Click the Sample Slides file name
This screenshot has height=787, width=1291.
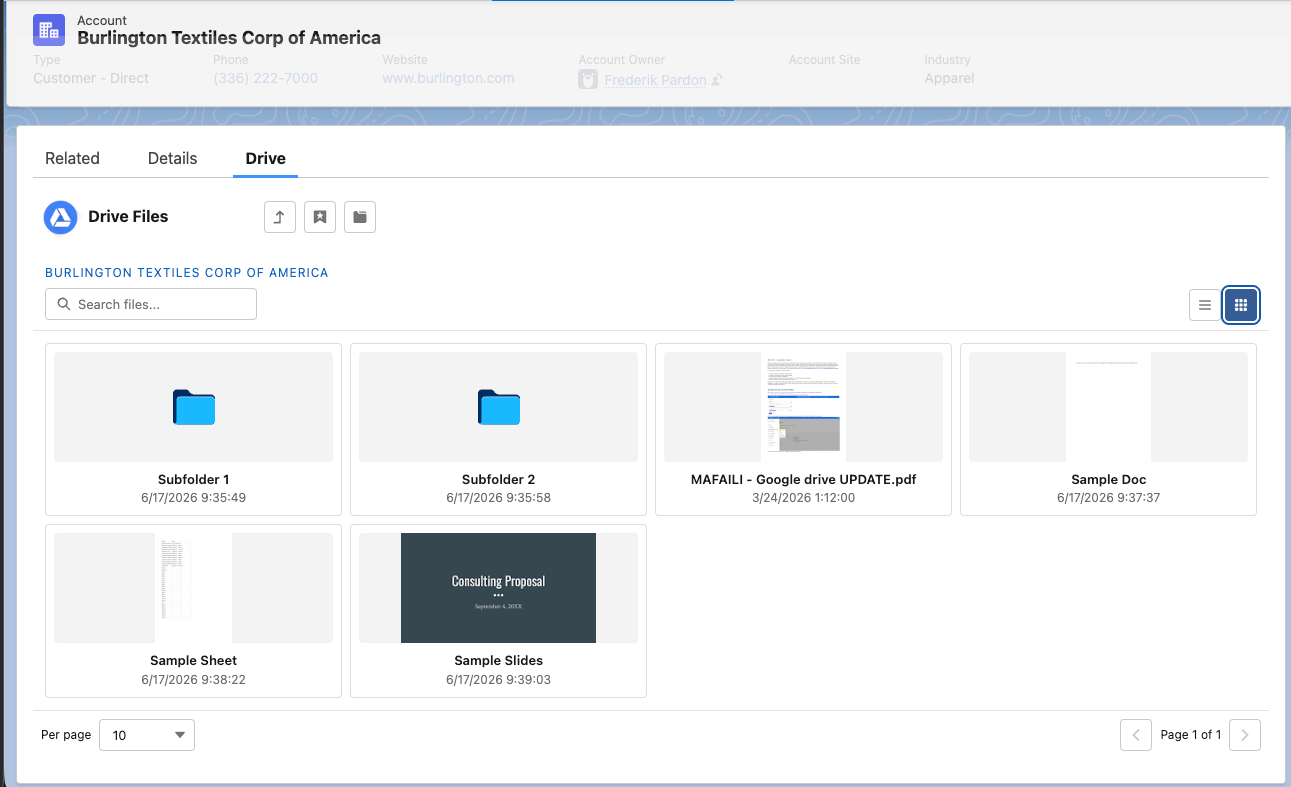click(499, 660)
